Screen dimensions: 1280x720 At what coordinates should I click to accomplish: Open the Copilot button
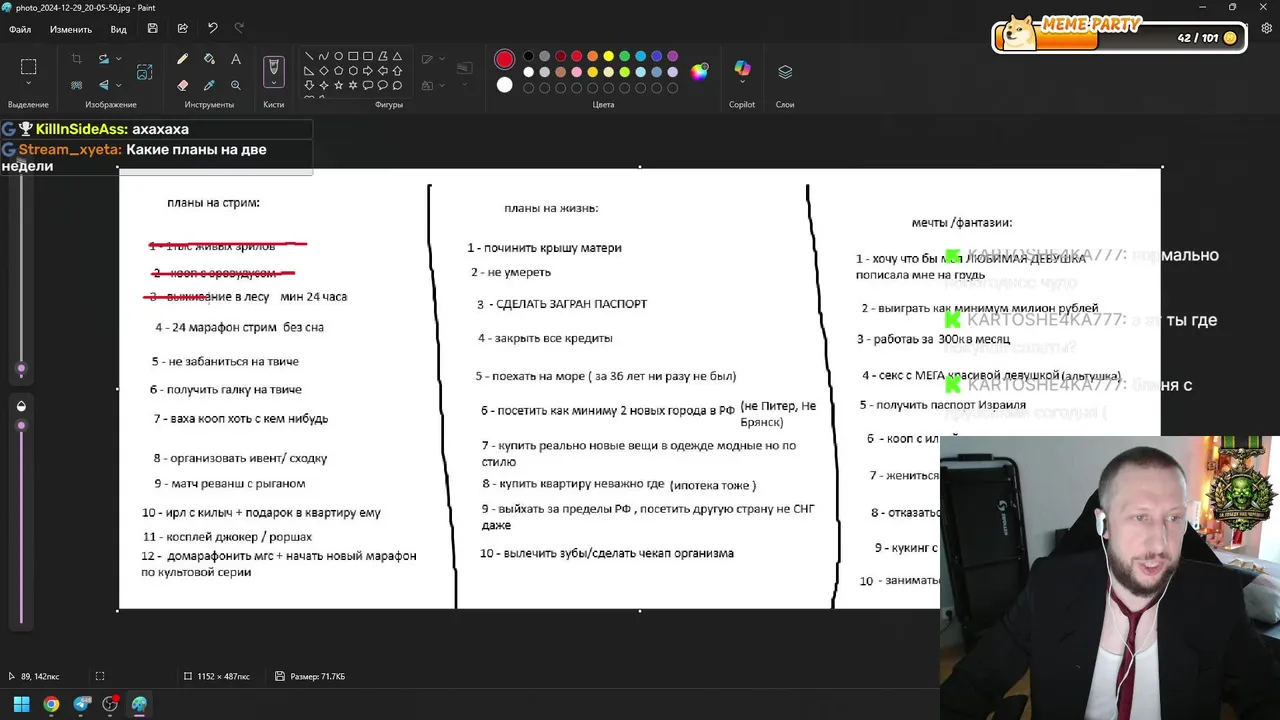click(x=742, y=68)
